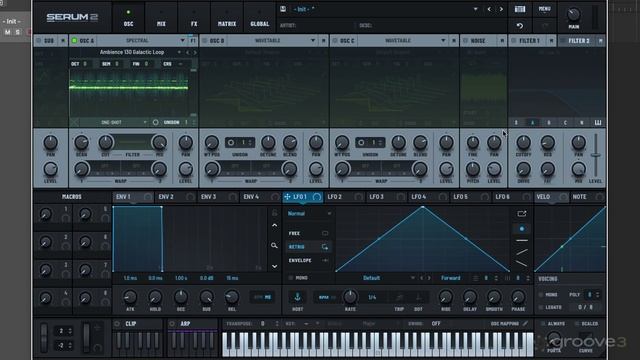Enable OSC C power button
Viewport: 640px width, 360px height.
point(335,41)
